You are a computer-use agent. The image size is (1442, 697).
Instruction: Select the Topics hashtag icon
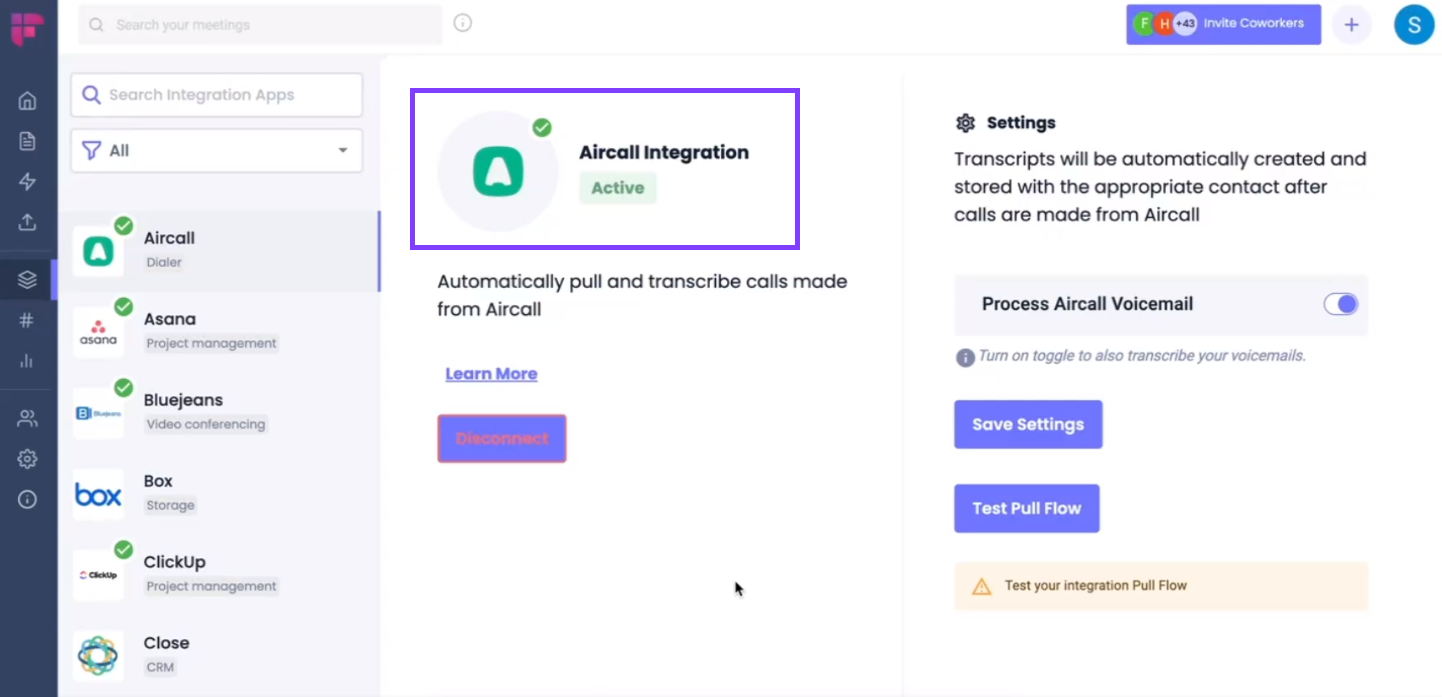tap(27, 320)
